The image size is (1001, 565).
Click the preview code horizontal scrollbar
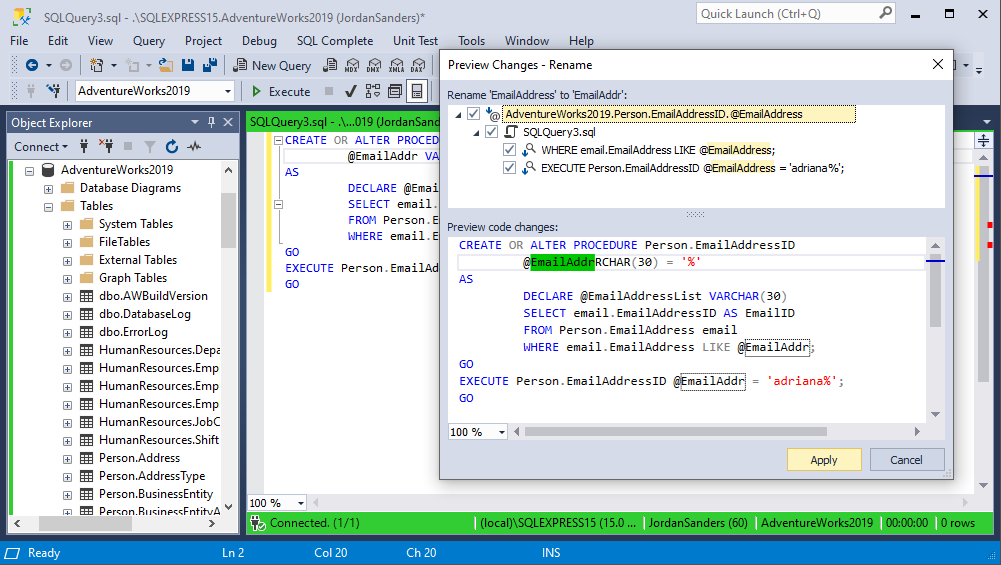click(x=675, y=432)
